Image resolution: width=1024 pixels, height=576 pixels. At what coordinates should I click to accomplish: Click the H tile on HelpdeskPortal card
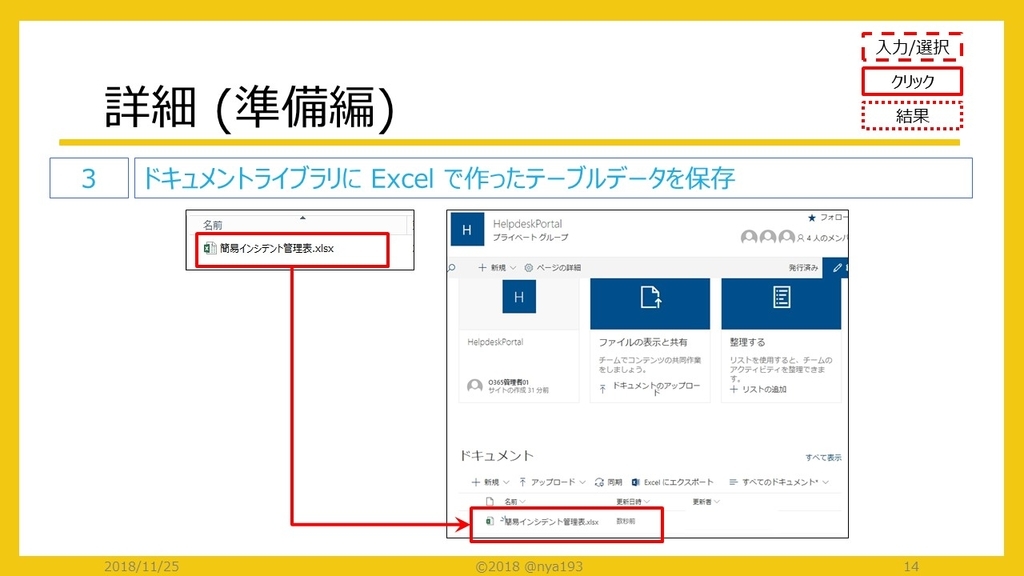pos(519,297)
